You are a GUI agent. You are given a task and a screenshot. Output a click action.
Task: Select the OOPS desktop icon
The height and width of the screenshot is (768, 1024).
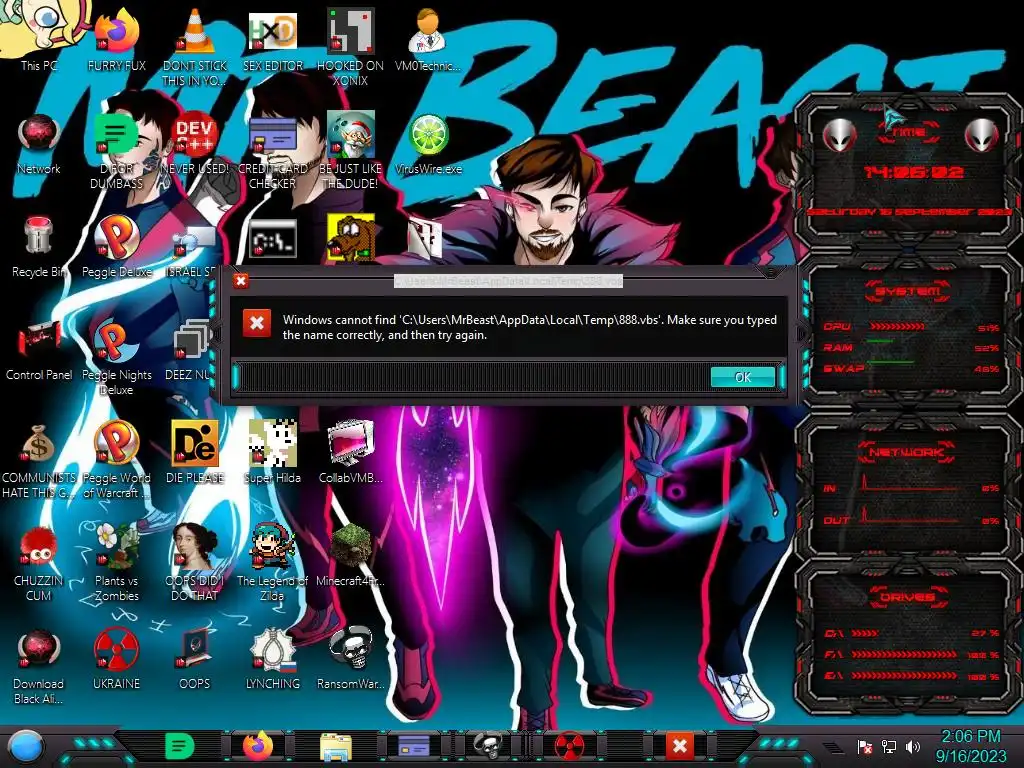click(195, 658)
